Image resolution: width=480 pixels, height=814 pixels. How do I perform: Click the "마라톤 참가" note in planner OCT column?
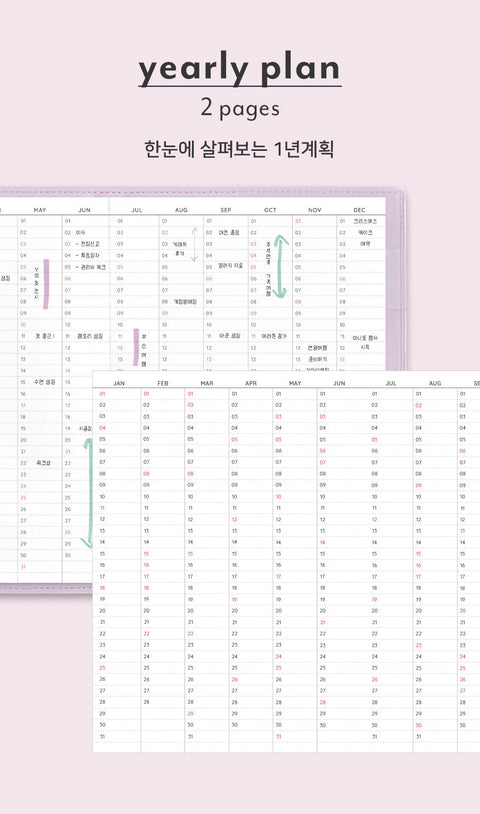pyautogui.click(x=274, y=336)
